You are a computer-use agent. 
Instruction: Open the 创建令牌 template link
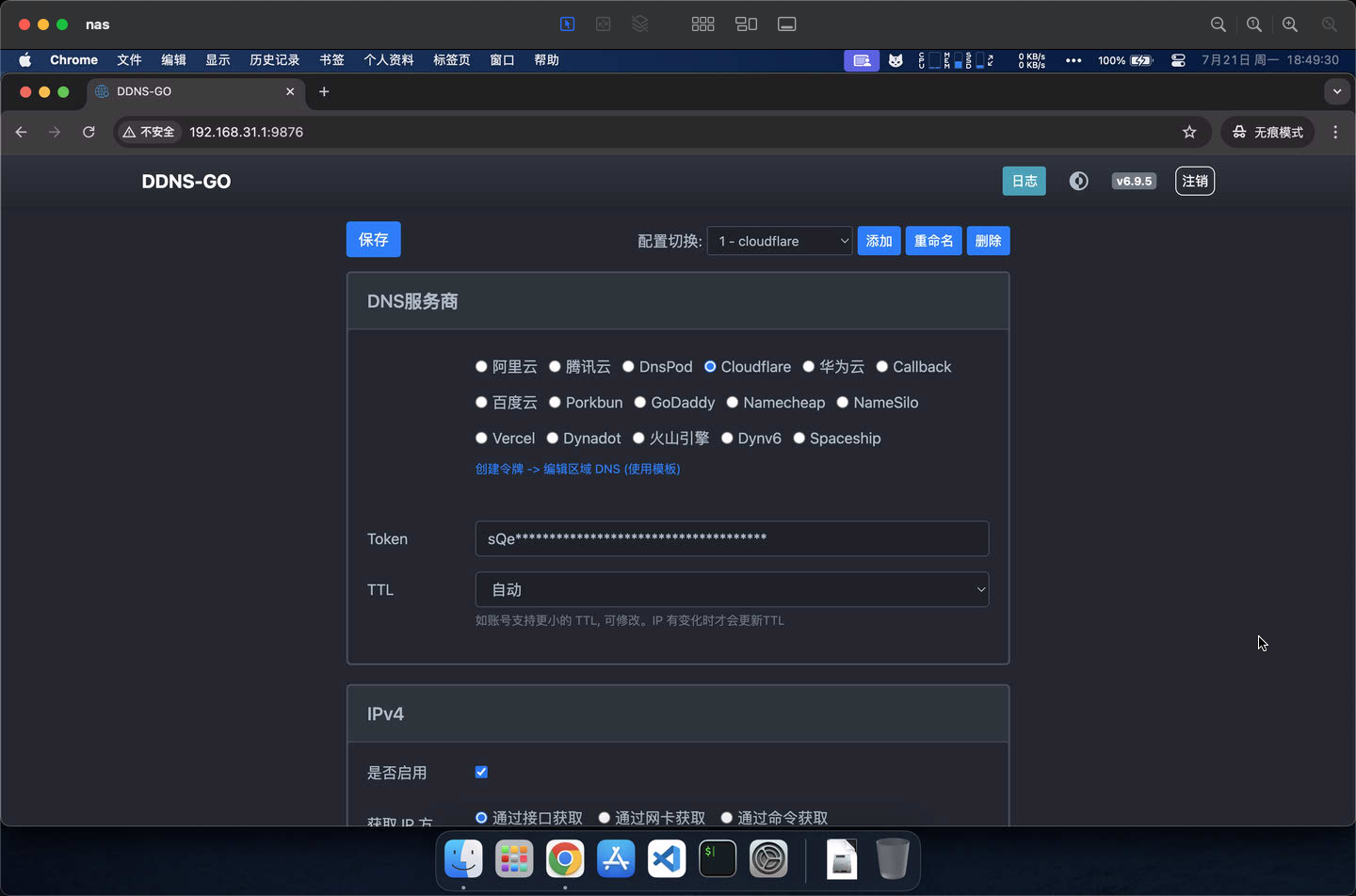point(577,469)
